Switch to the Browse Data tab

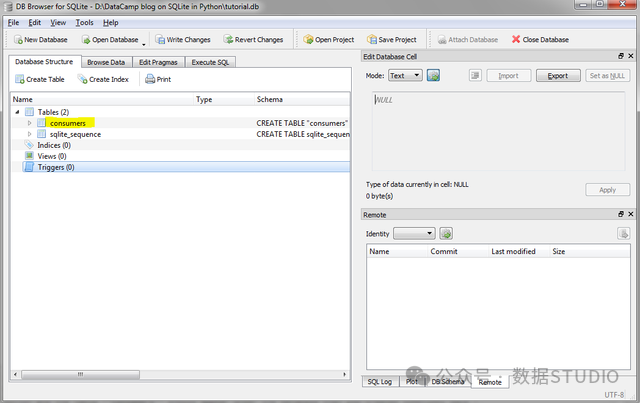(106, 62)
